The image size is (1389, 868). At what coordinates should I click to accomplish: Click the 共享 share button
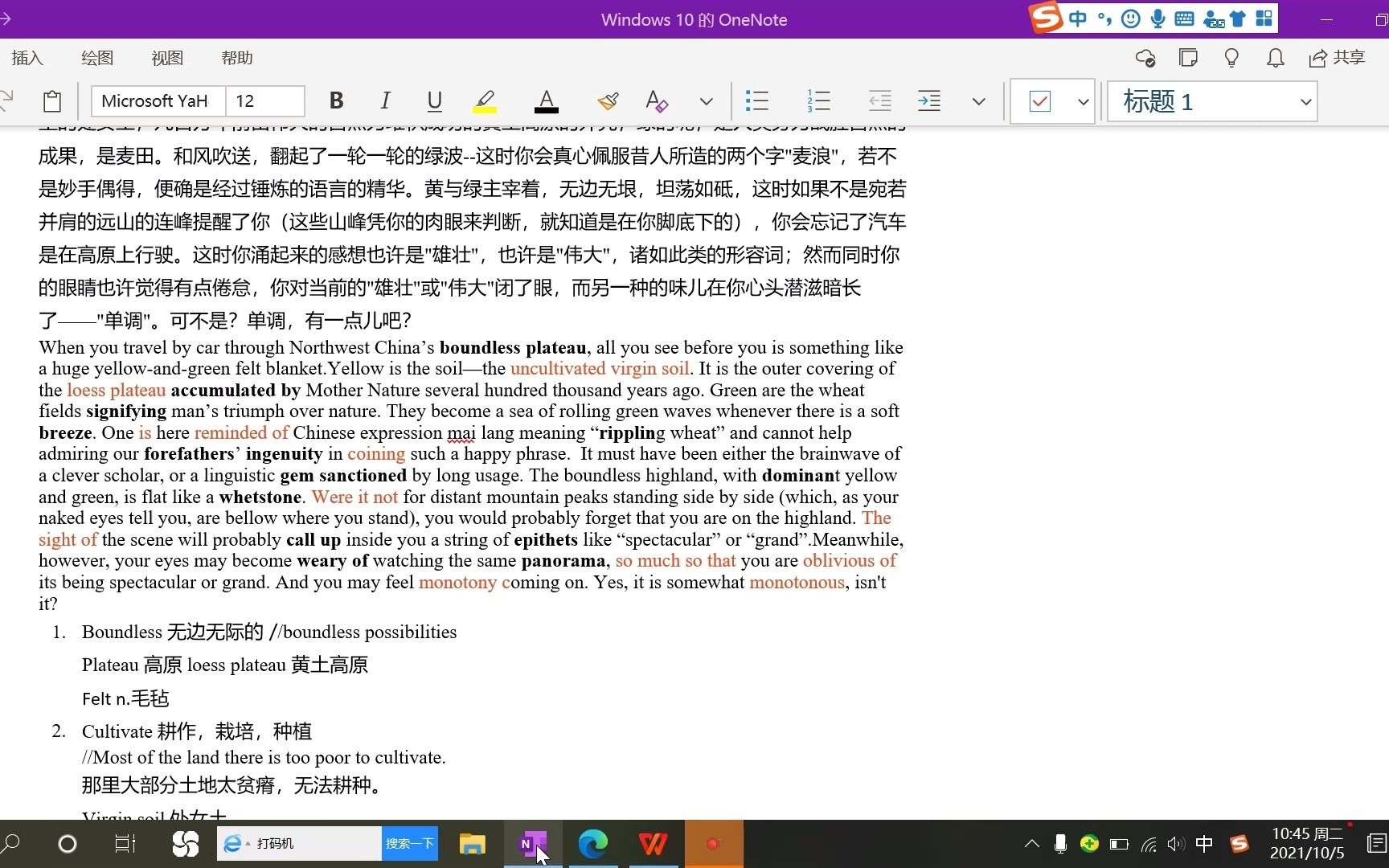(1337, 58)
